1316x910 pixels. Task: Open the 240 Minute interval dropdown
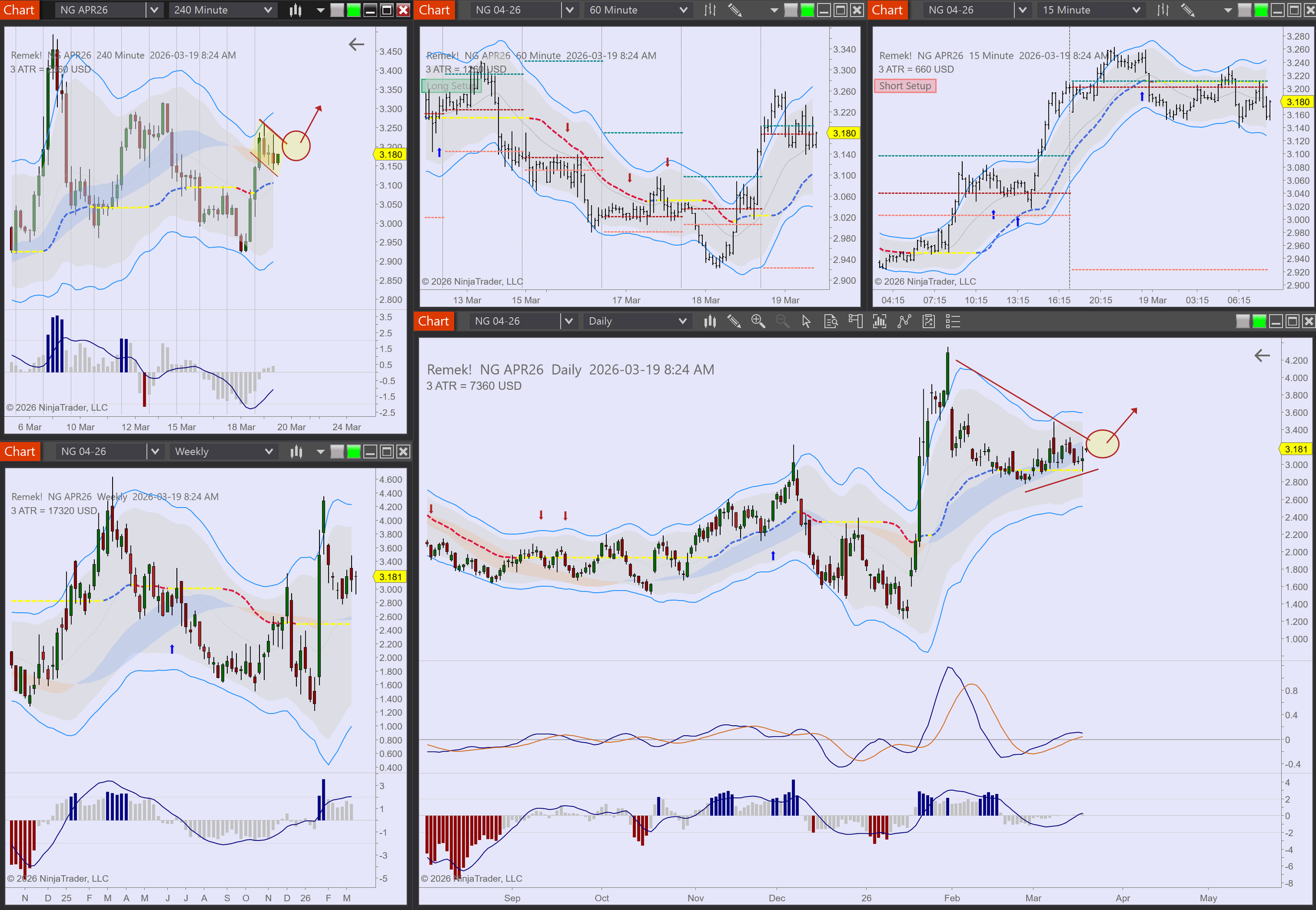[x=222, y=9]
